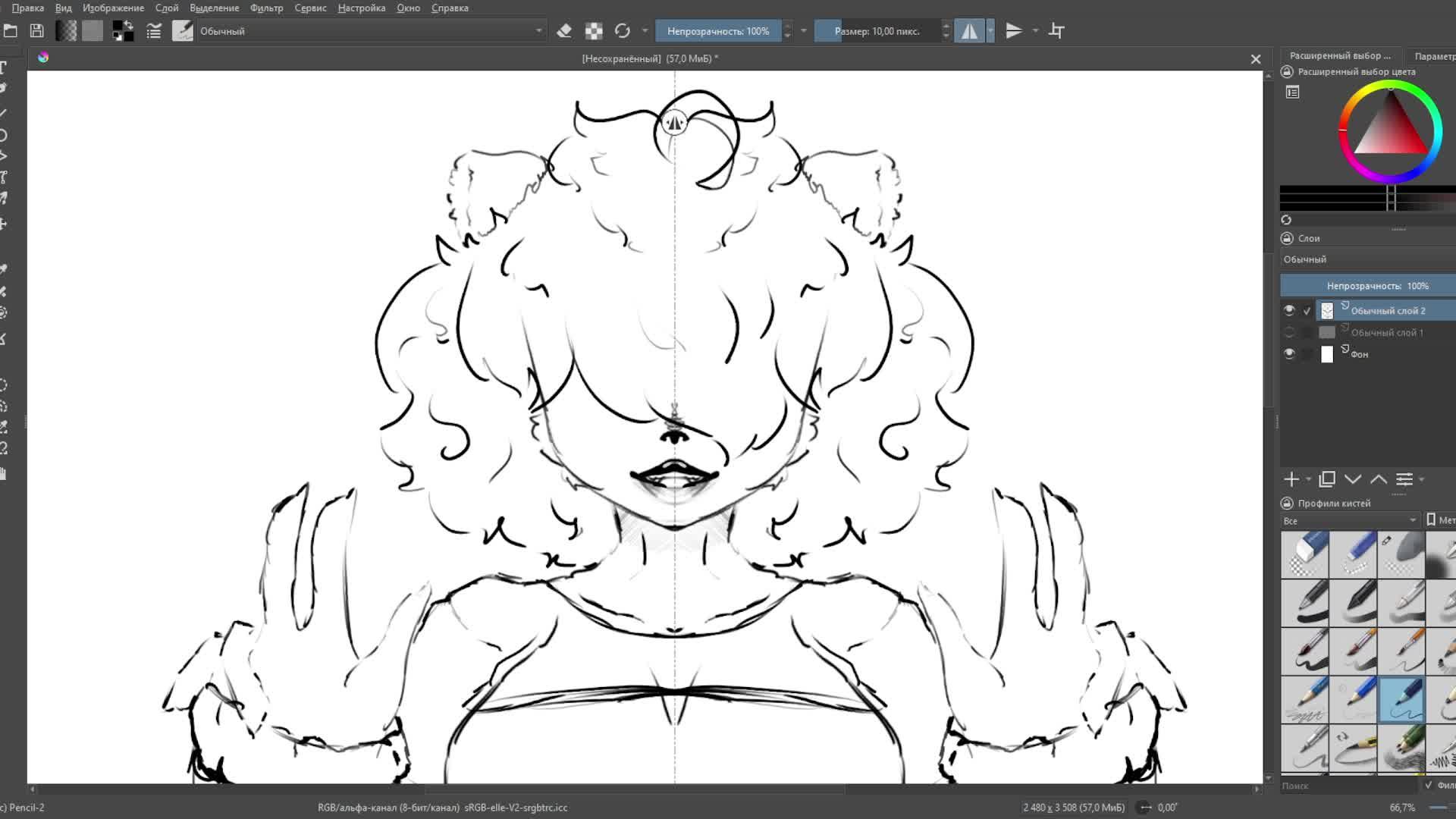Select the 'Фон' layer thumbnail

coord(1327,354)
